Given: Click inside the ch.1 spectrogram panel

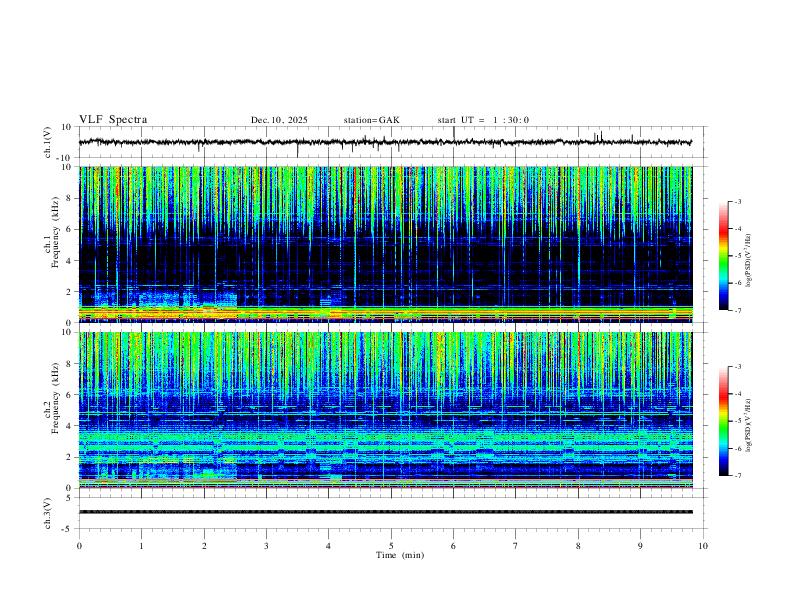Looking at the screenshot, I should point(386,244).
